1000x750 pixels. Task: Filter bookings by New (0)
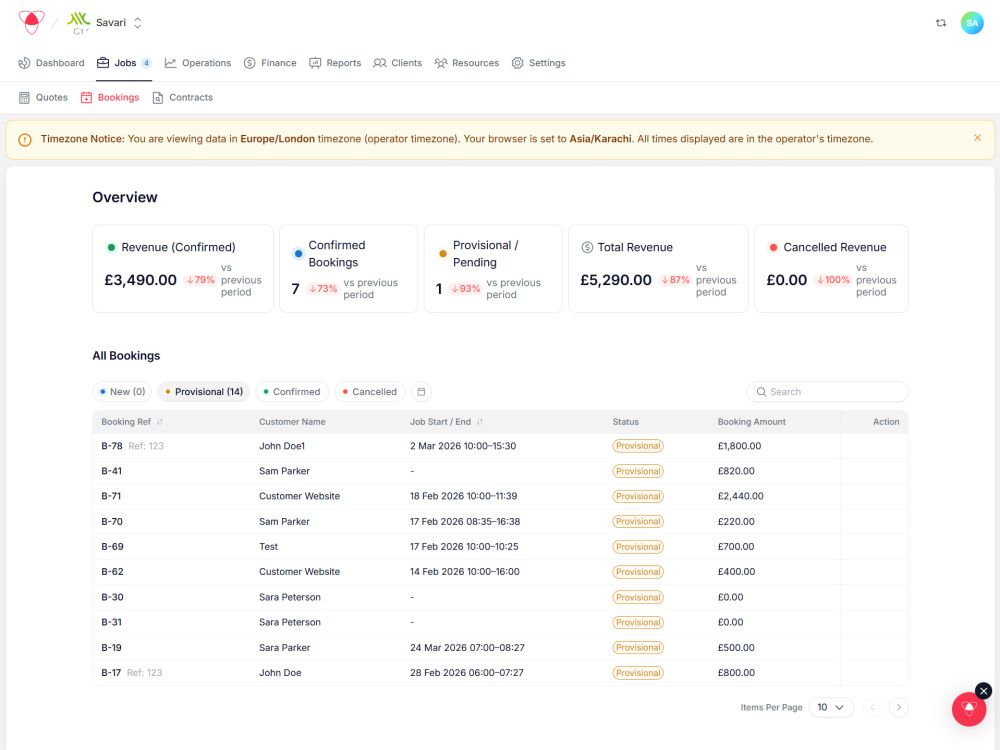click(122, 392)
